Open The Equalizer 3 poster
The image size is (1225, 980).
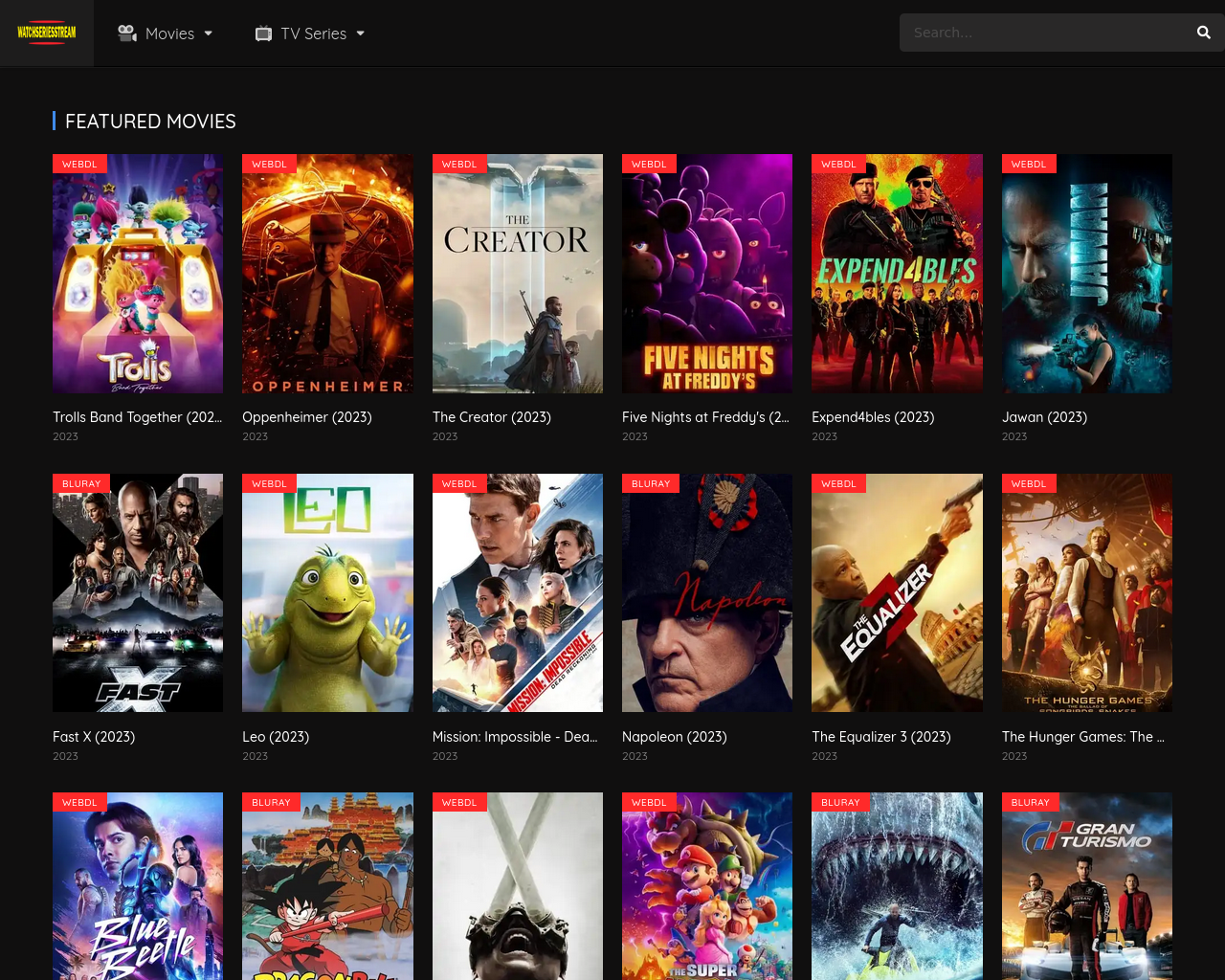click(x=897, y=592)
